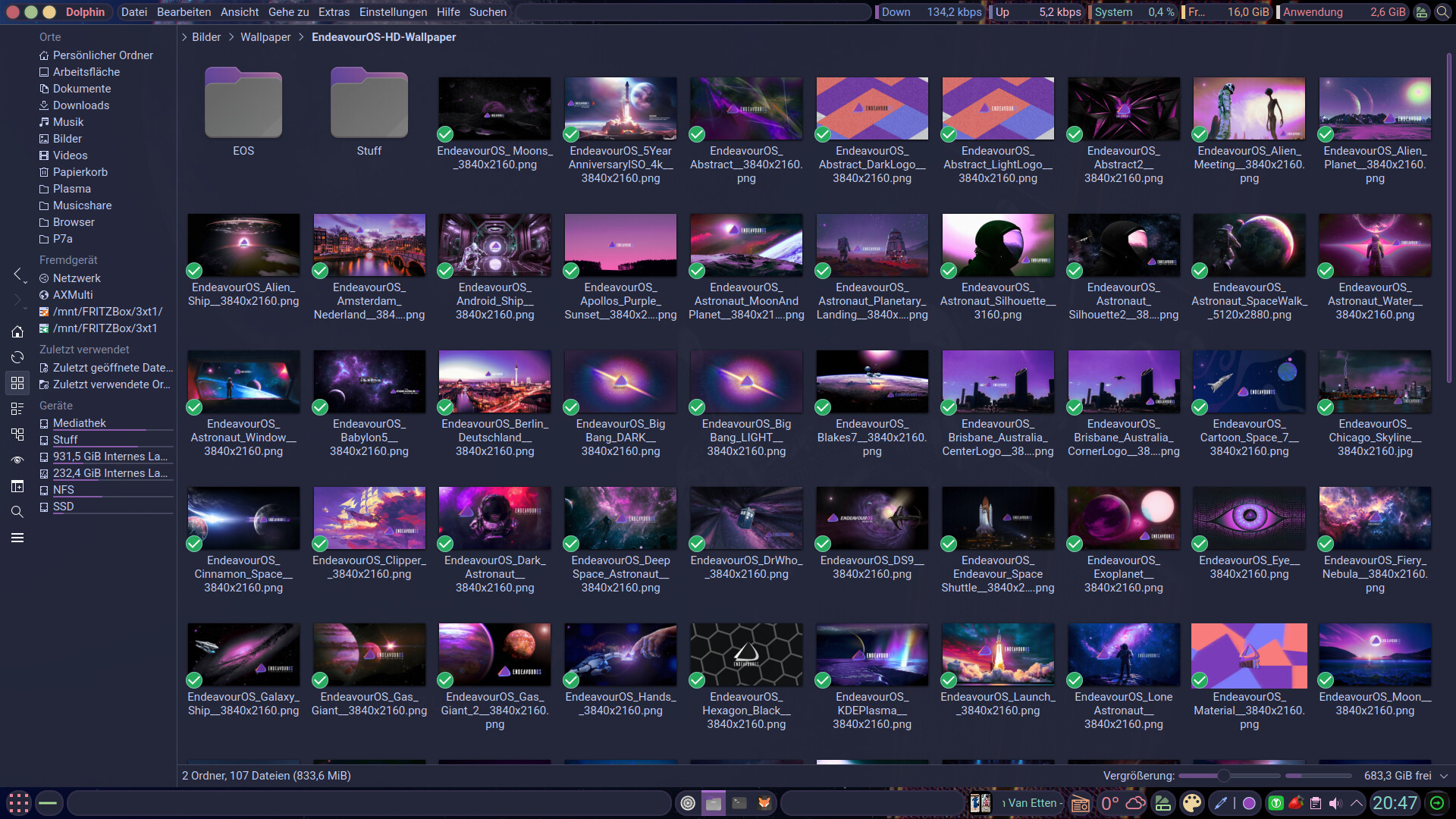Switch to compact list view mode
The image size is (1456, 819).
[17, 409]
